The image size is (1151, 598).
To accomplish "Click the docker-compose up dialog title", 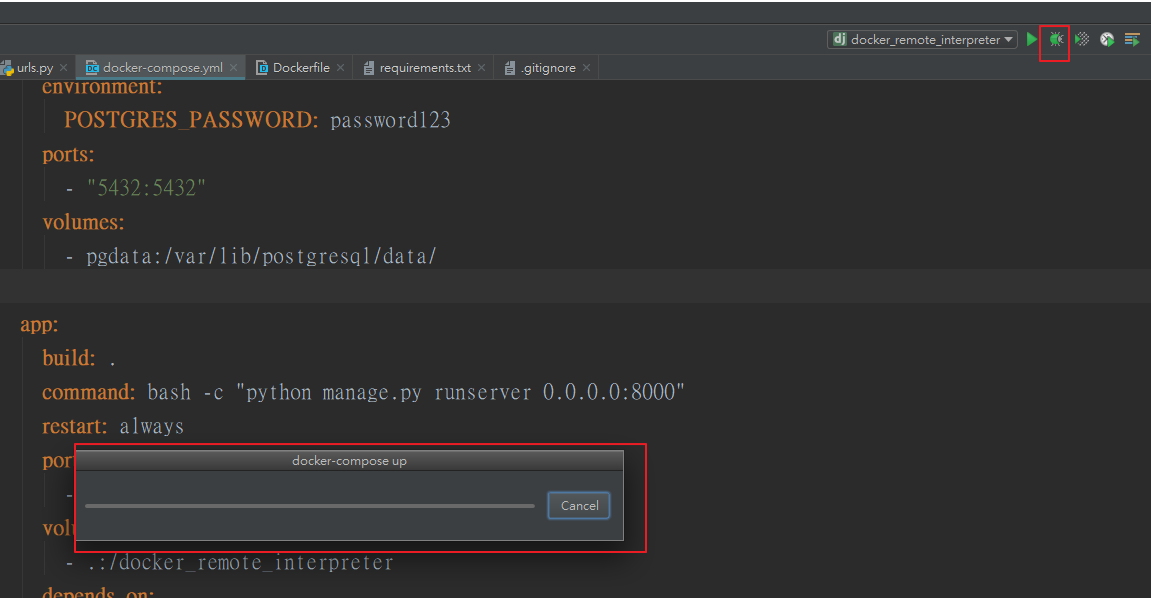I will click(349, 461).
